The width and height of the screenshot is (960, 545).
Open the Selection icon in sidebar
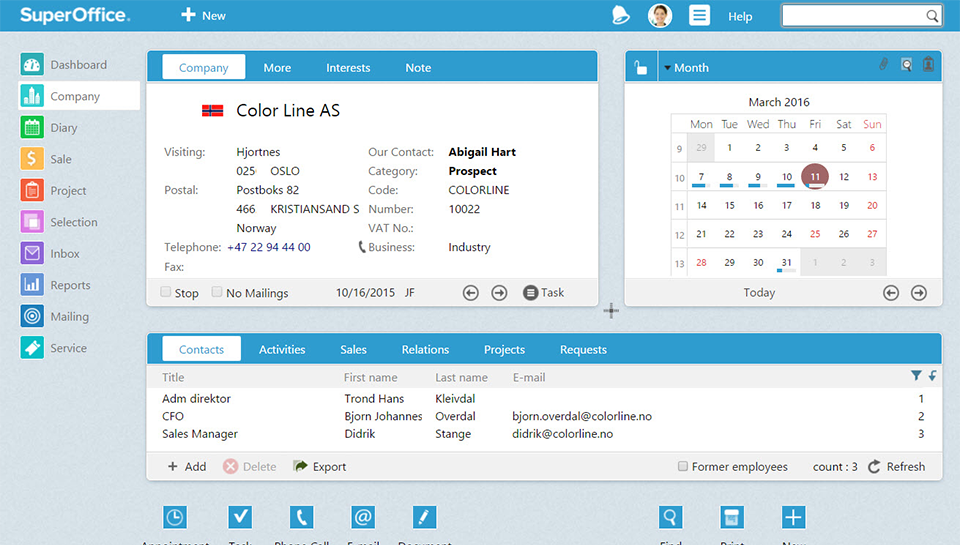click(x=32, y=222)
